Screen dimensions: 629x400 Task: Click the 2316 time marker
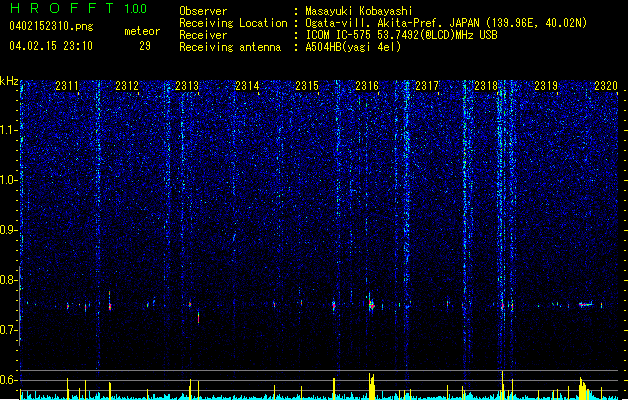pyautogui.click(x=367, y=86)
